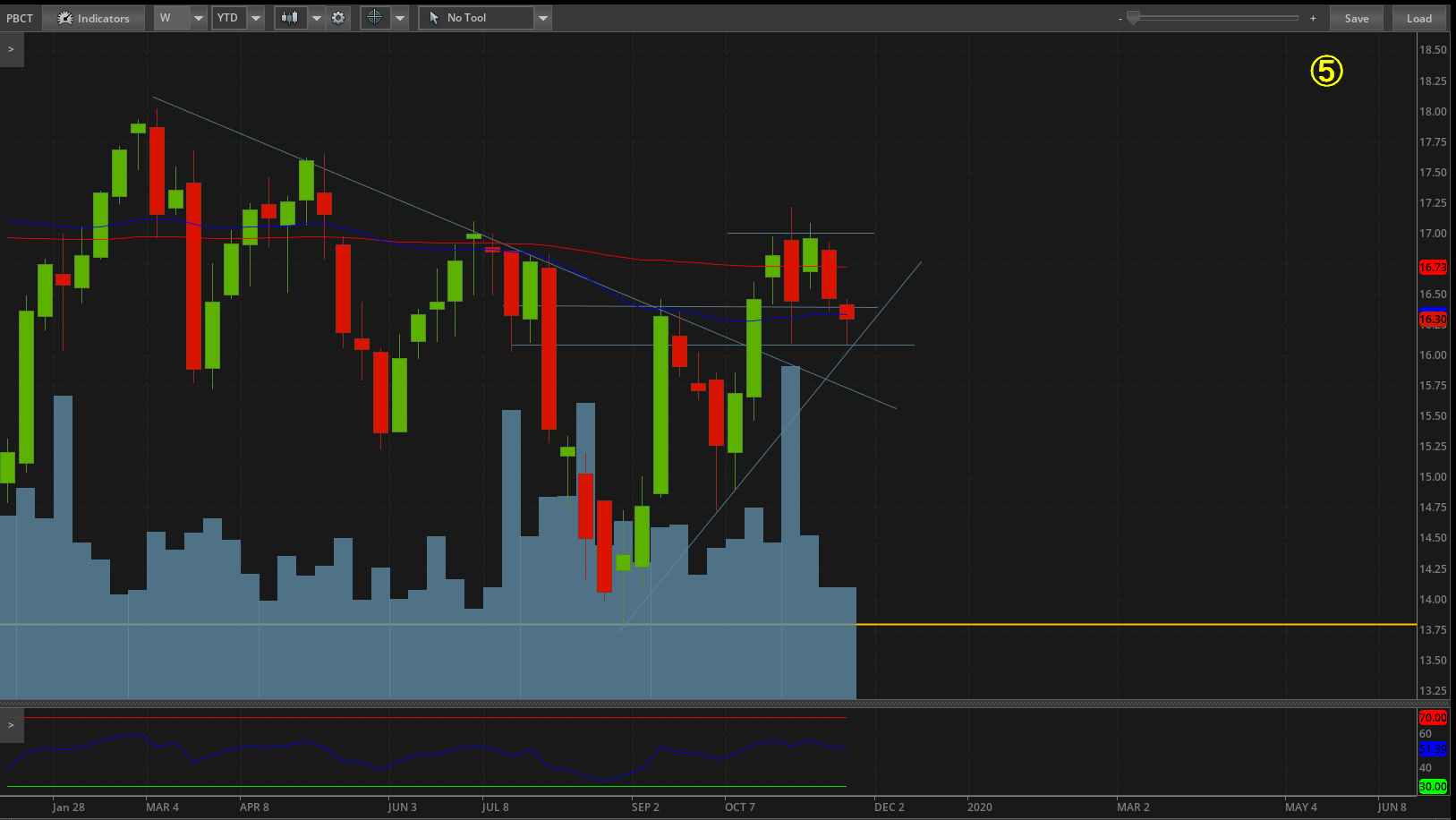
Task: Click the MAR 2 date label
Action: [1133, 807]
